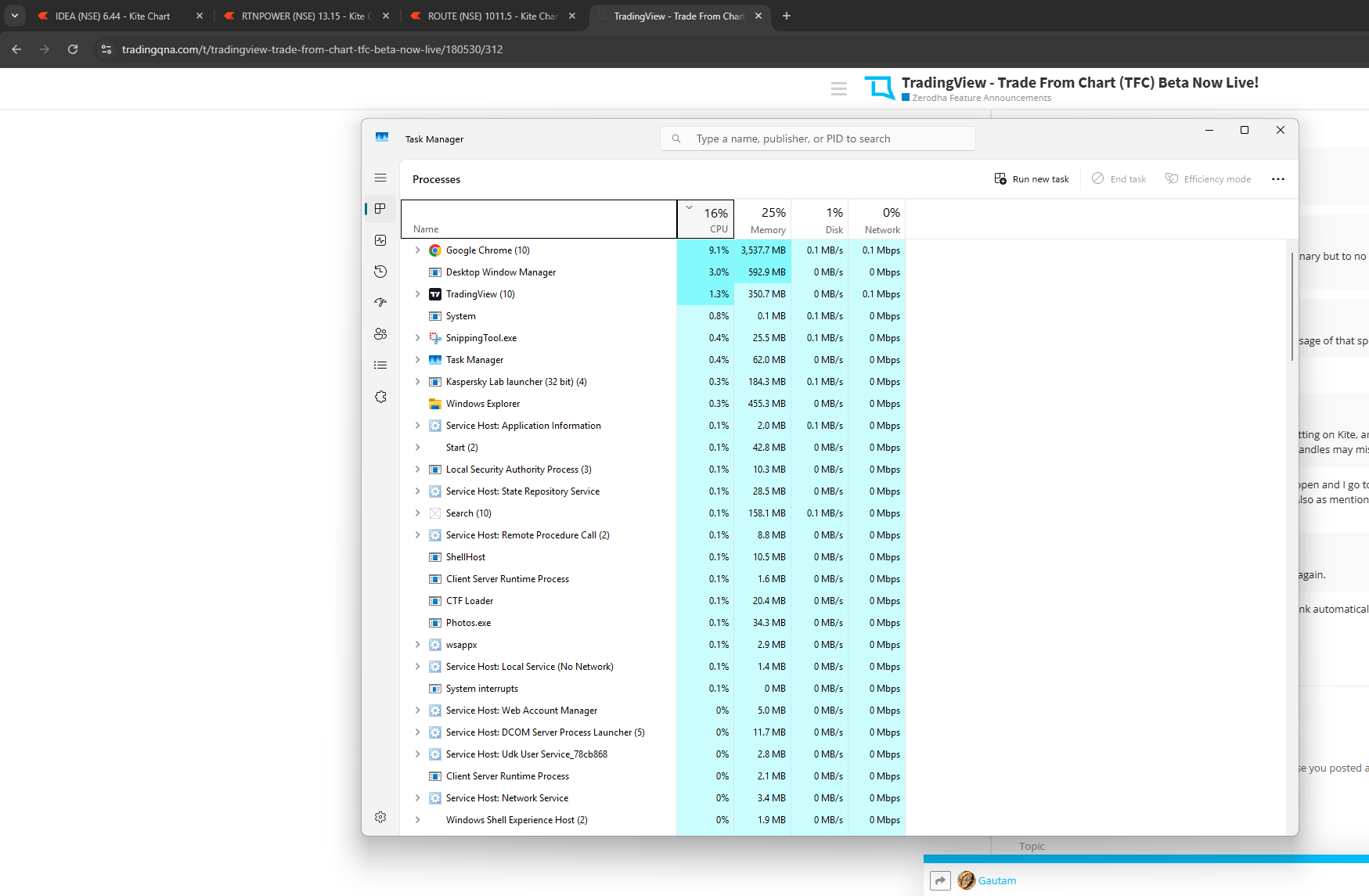Click forum topic progress timeline bar
The image size is (1369, 896).
point(1146,859)
